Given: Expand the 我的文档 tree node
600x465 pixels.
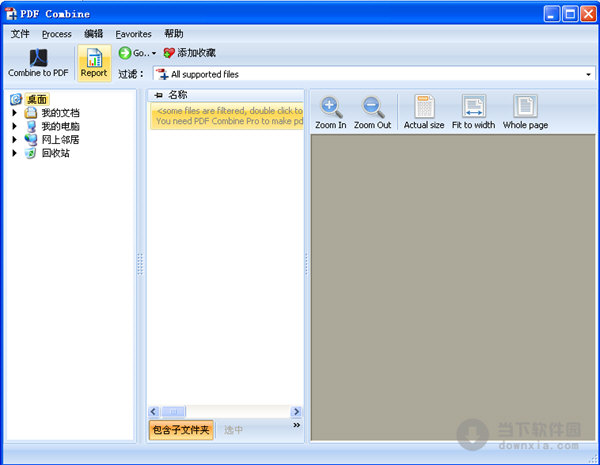Looking at the screenshot, I should (15, 113).
